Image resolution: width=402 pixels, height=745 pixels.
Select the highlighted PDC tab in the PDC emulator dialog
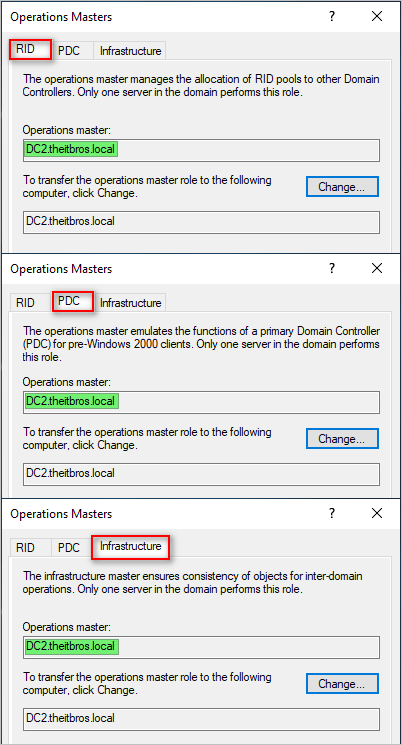(x=72, y=301)
